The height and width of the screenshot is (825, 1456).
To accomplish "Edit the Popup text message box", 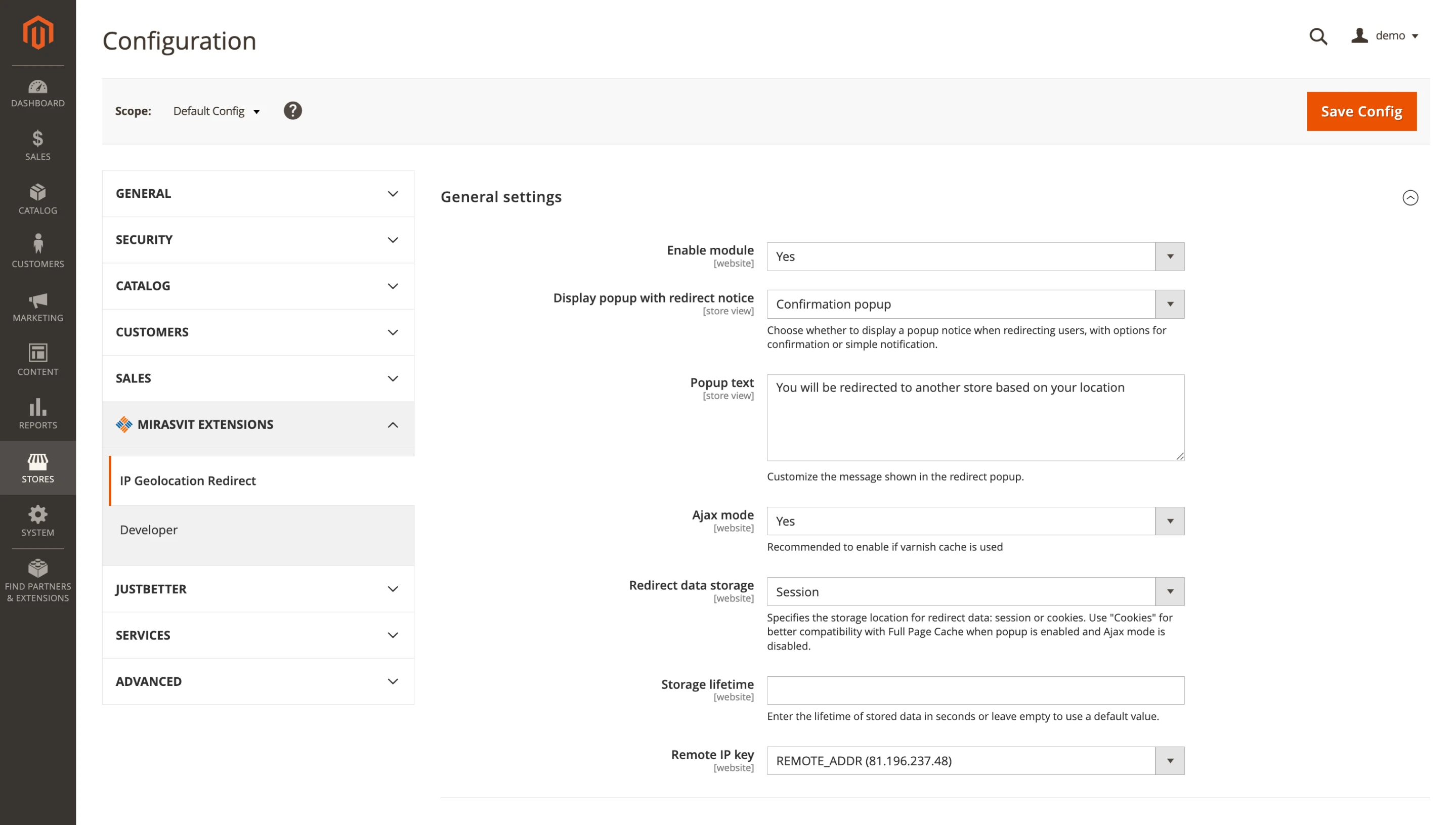I will pos(974,418).
